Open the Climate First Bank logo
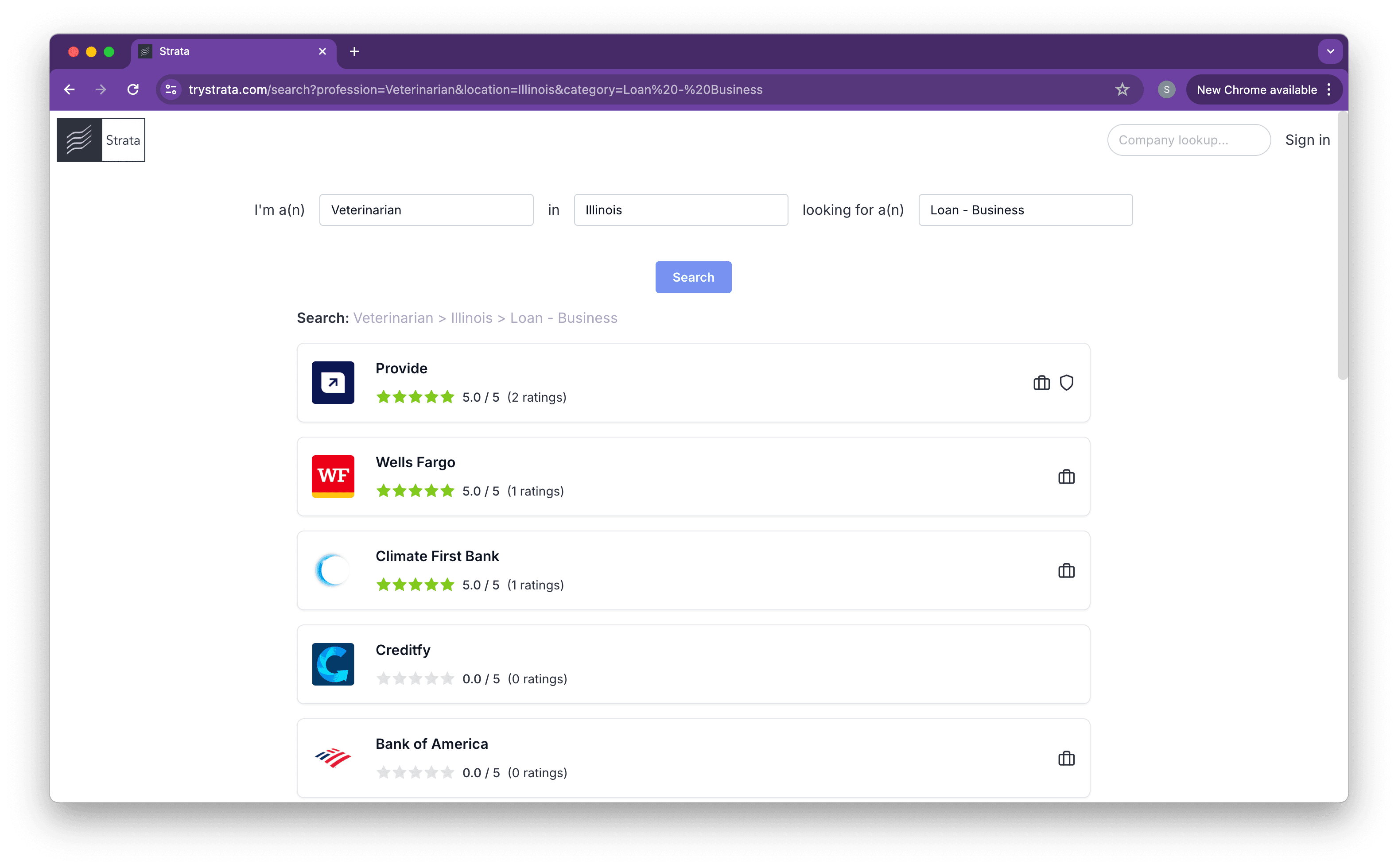This screenshot has height=868, width=1398. tap(333, 571)
